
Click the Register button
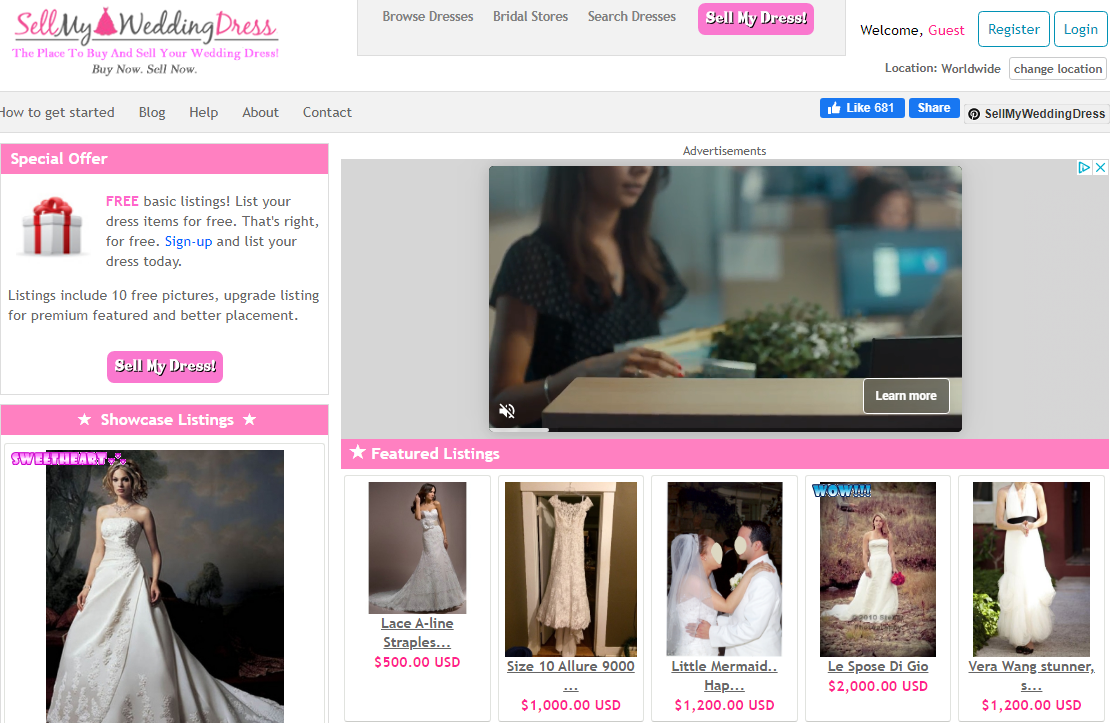click(1013, 29)
